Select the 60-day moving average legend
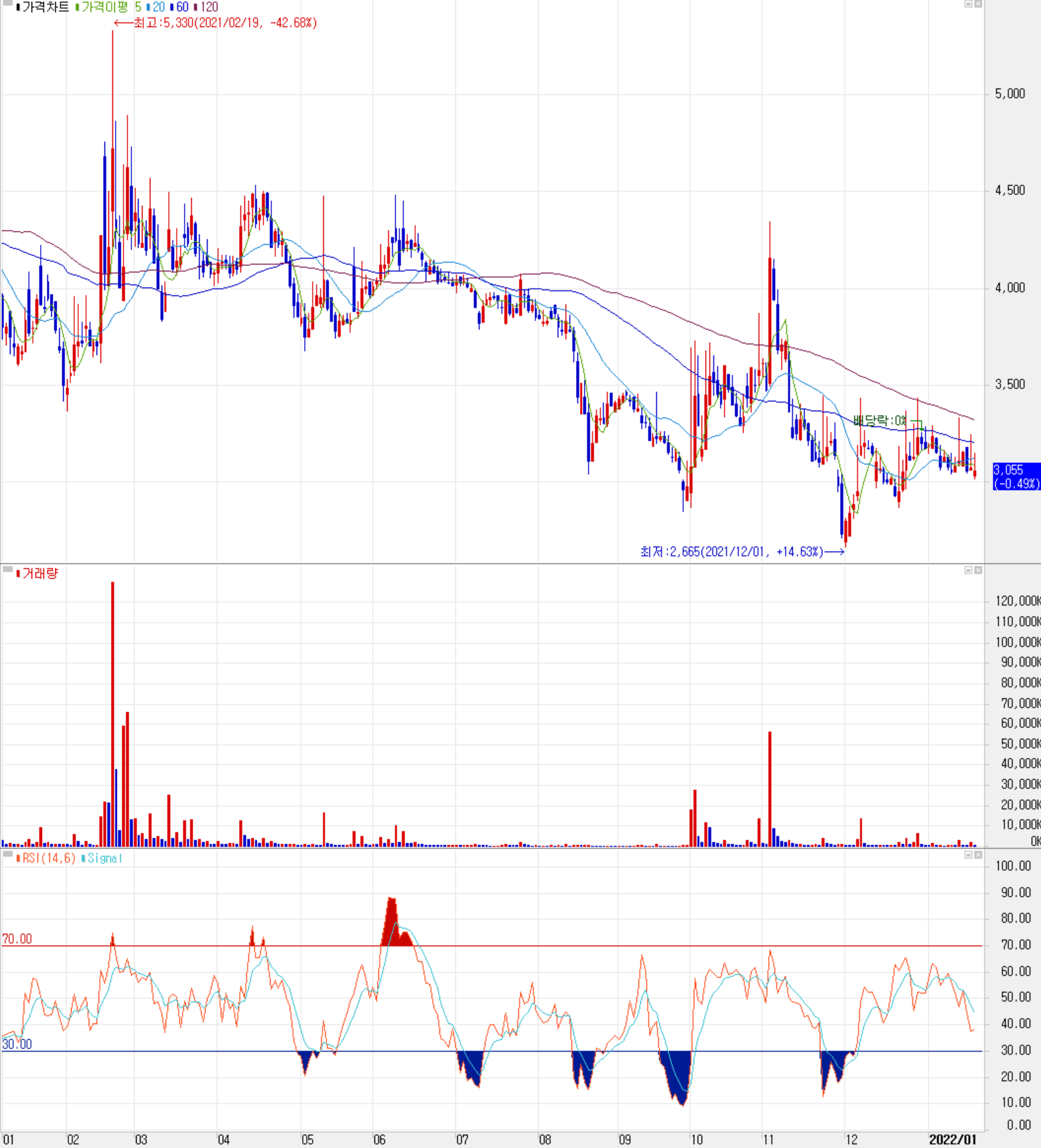The image size is (1041, 1148). tap(179, 7)
